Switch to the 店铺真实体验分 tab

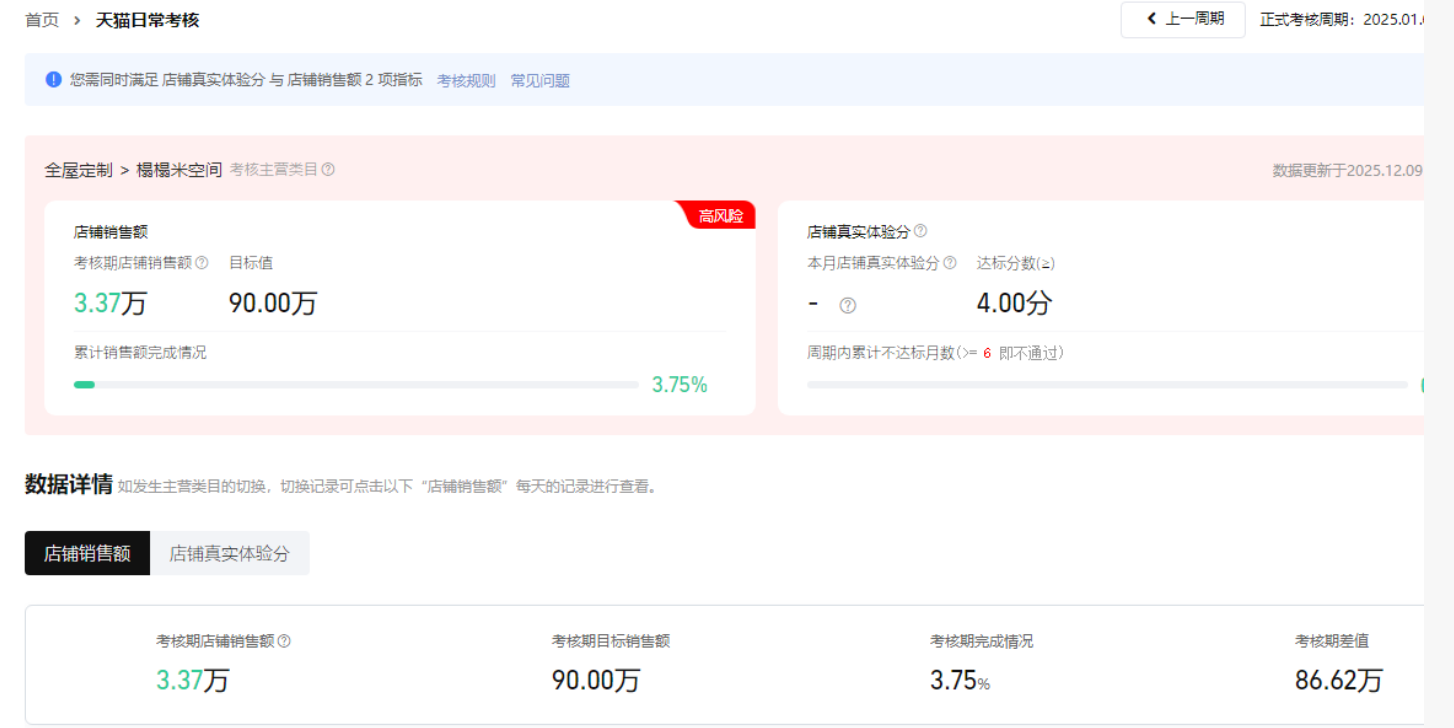230,553
